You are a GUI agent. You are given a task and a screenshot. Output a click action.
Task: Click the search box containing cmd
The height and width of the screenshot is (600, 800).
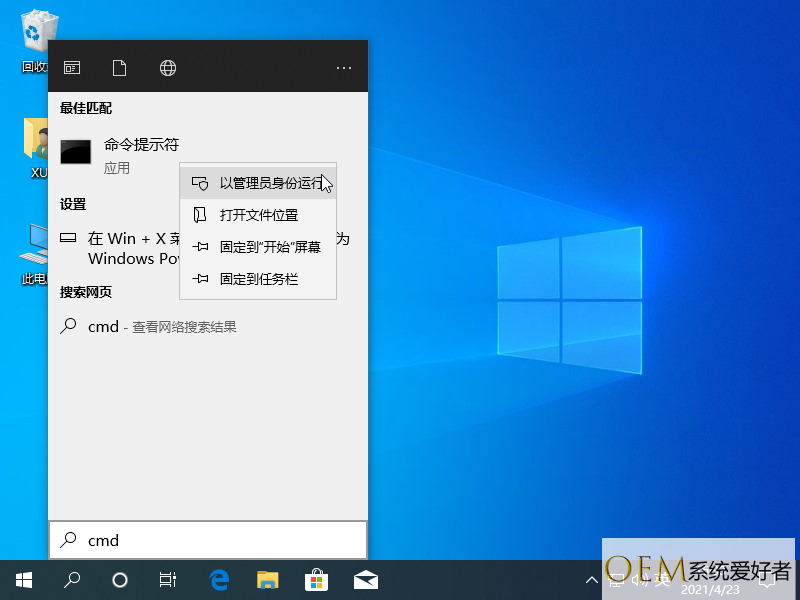208,540
